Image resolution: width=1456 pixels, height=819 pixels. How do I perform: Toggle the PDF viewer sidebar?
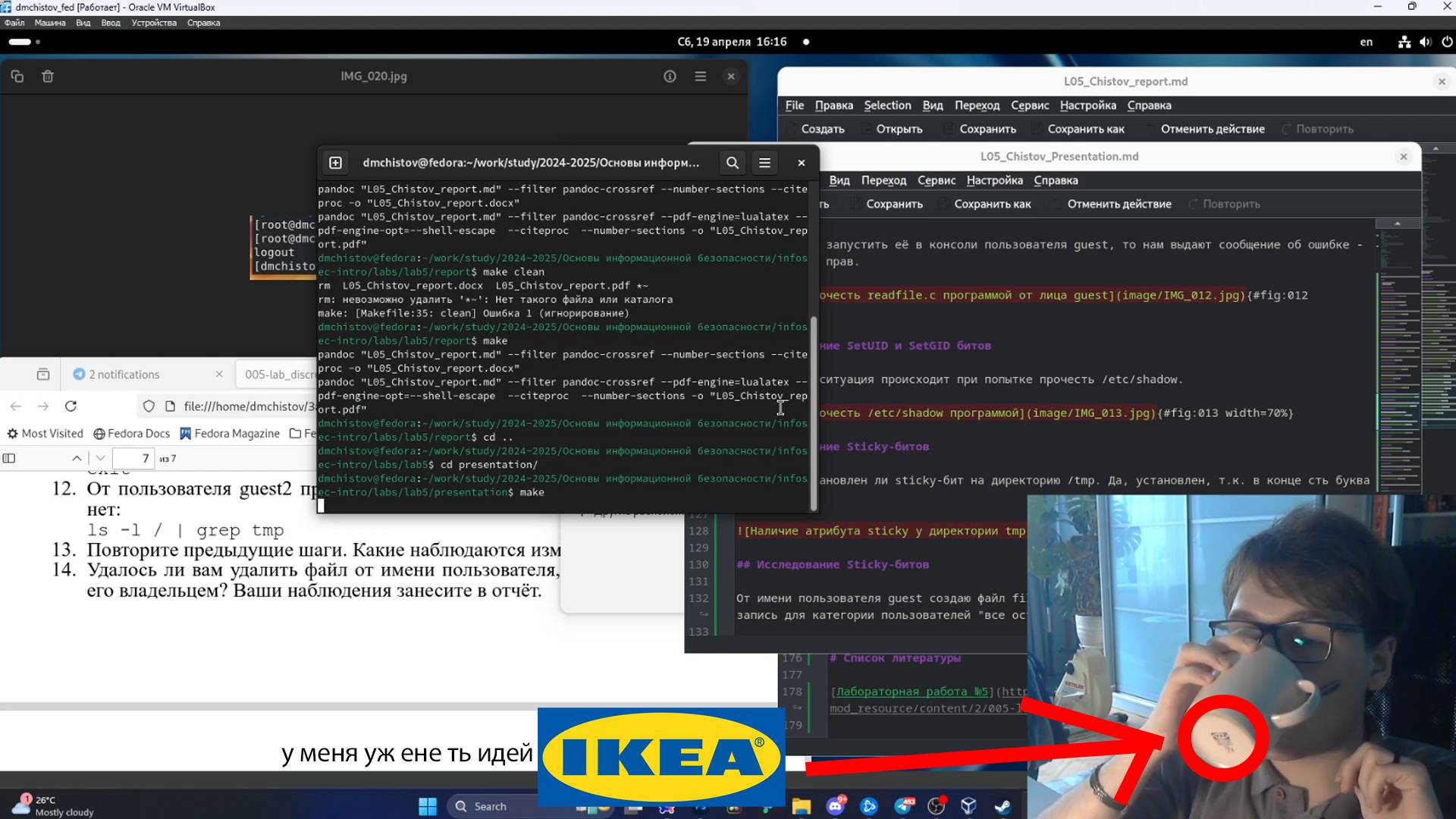(x=9, y=458)
